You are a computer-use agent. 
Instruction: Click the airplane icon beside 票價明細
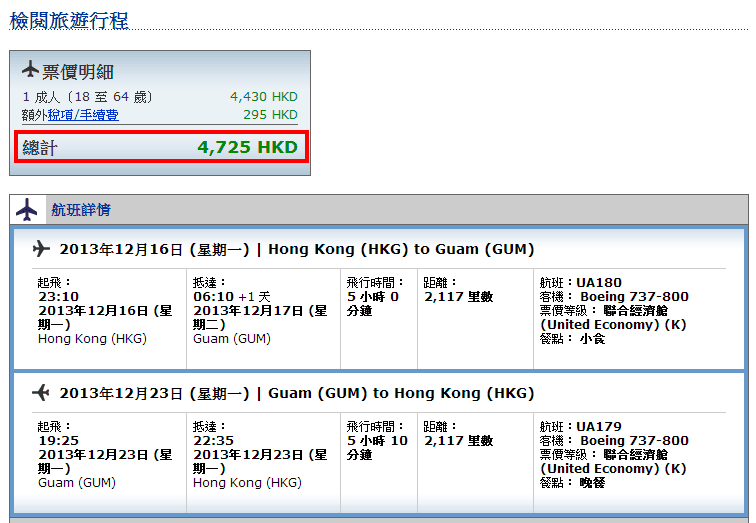[30, 70]
